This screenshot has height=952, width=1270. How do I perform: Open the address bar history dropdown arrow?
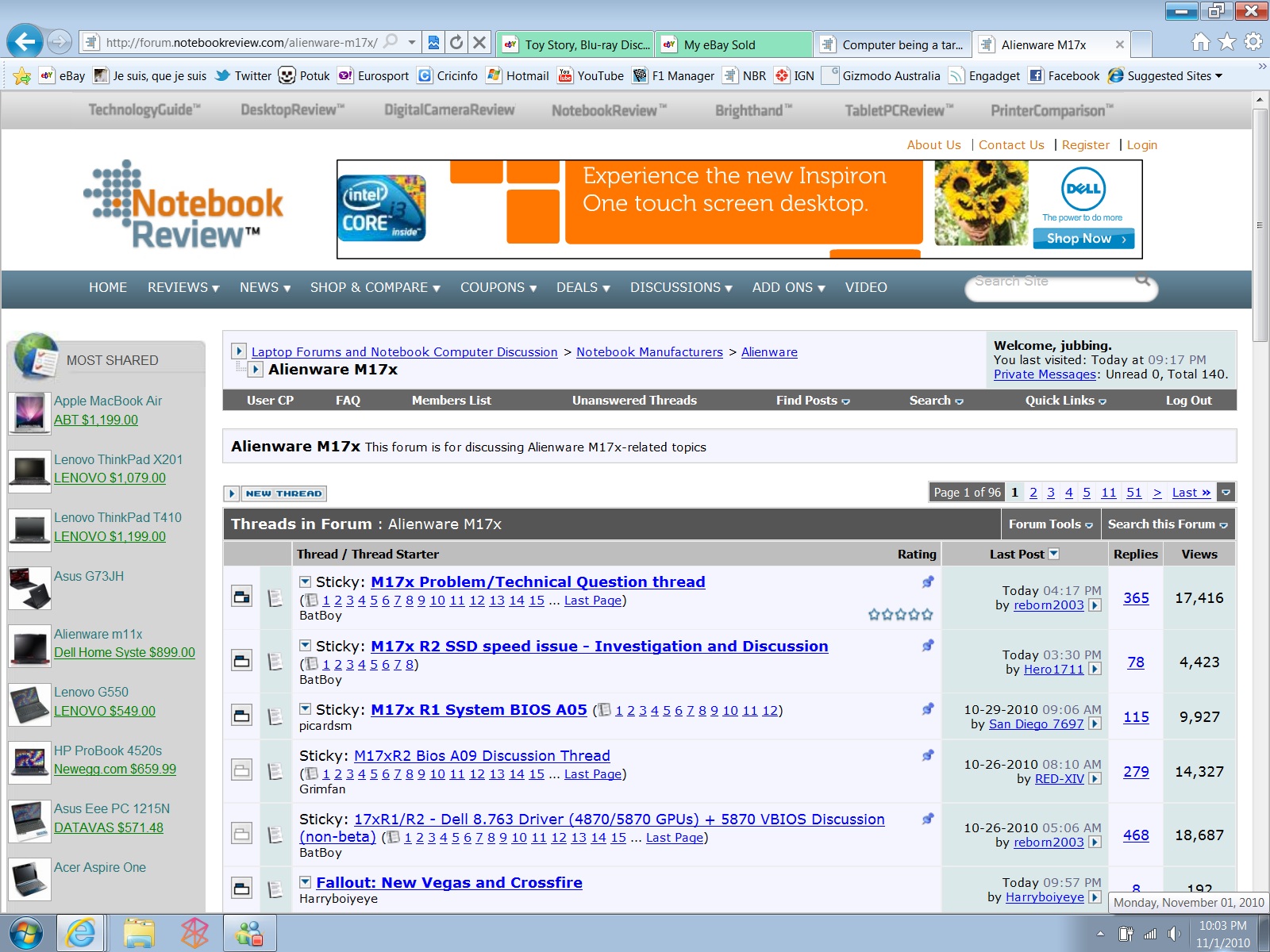(x=411, y=42)
